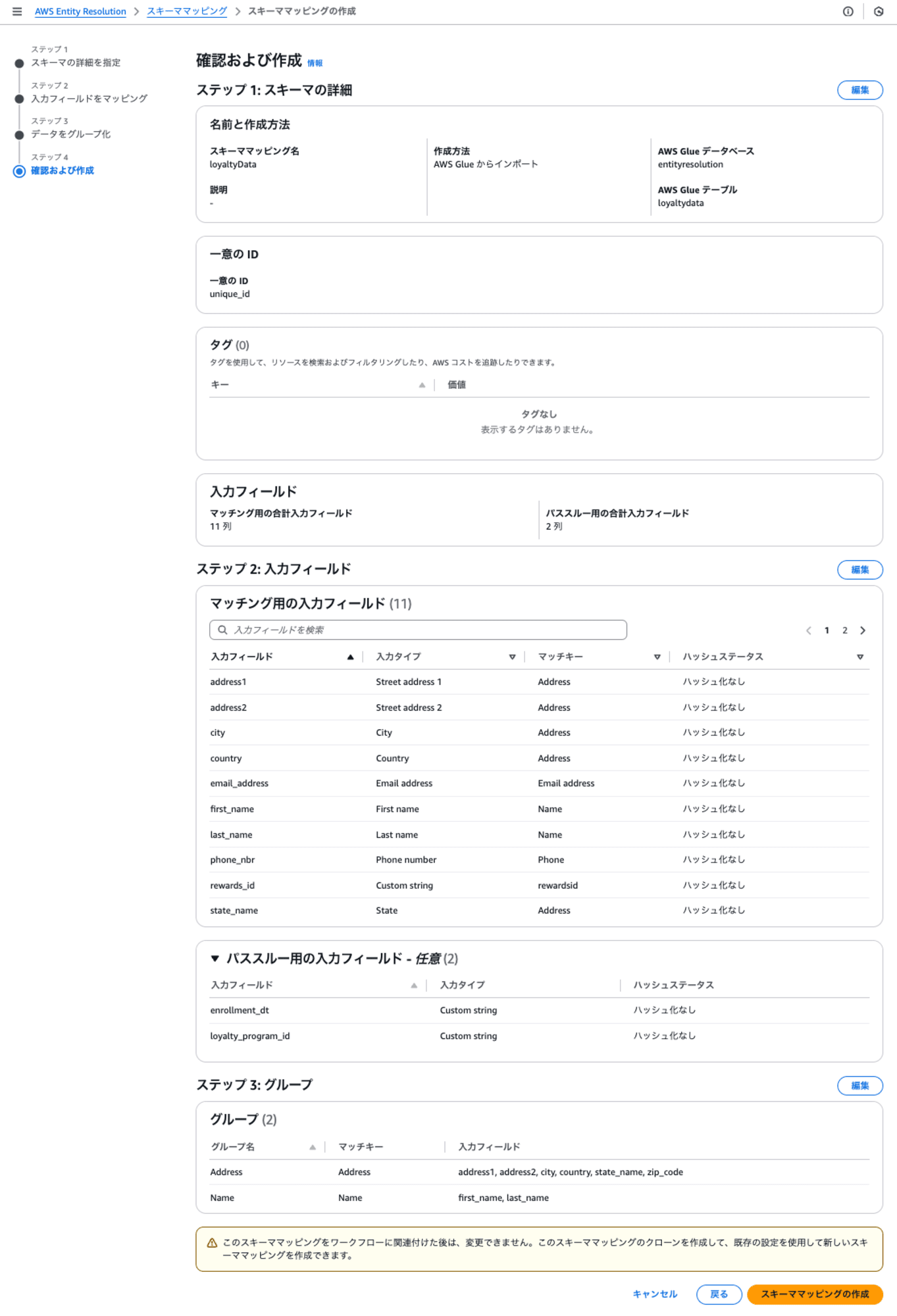
Task: Edit step 3 グループ
Action: 859,1086
